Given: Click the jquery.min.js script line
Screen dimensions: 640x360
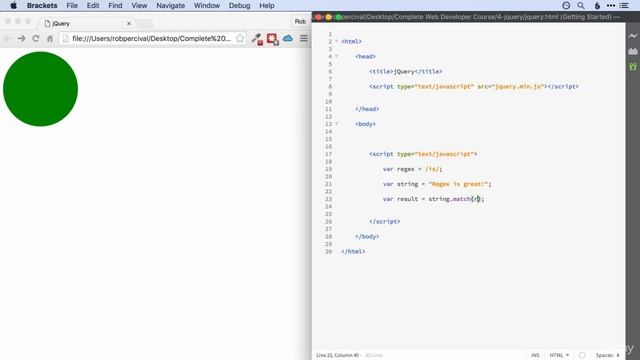Looking at the screenshot, I should point(474,87).
